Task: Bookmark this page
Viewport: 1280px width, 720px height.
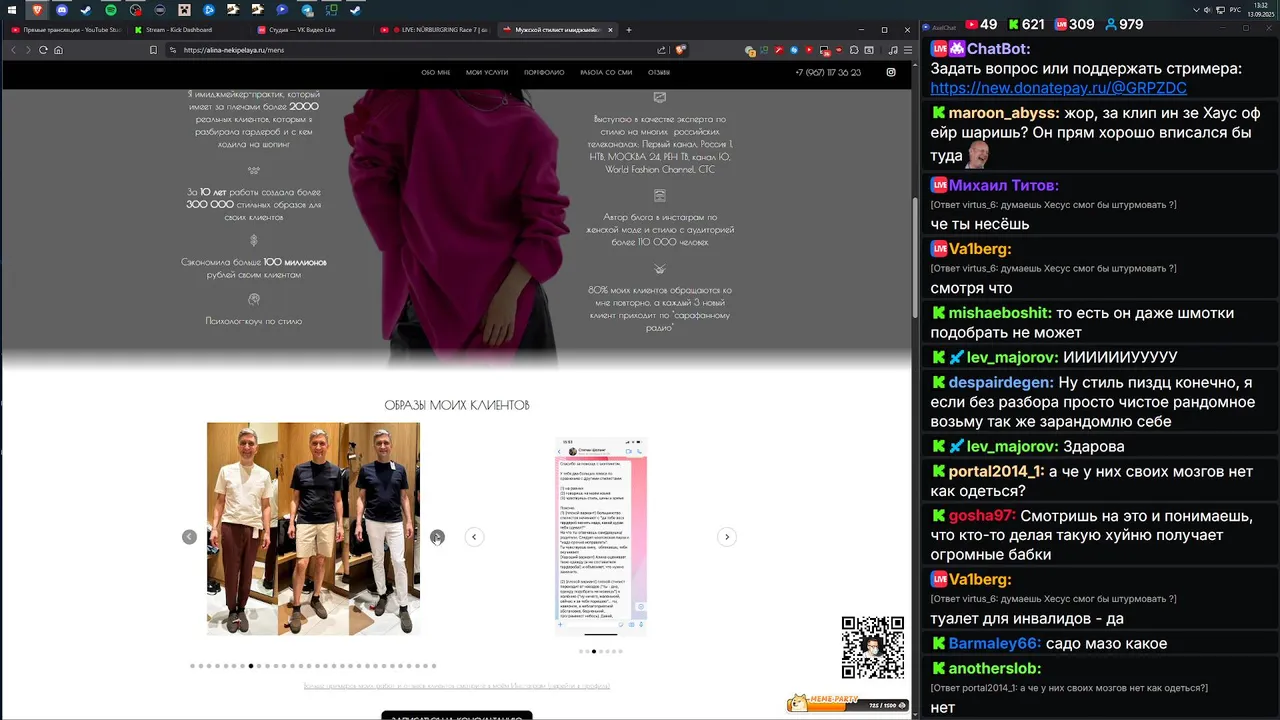Action: [153, 50]
